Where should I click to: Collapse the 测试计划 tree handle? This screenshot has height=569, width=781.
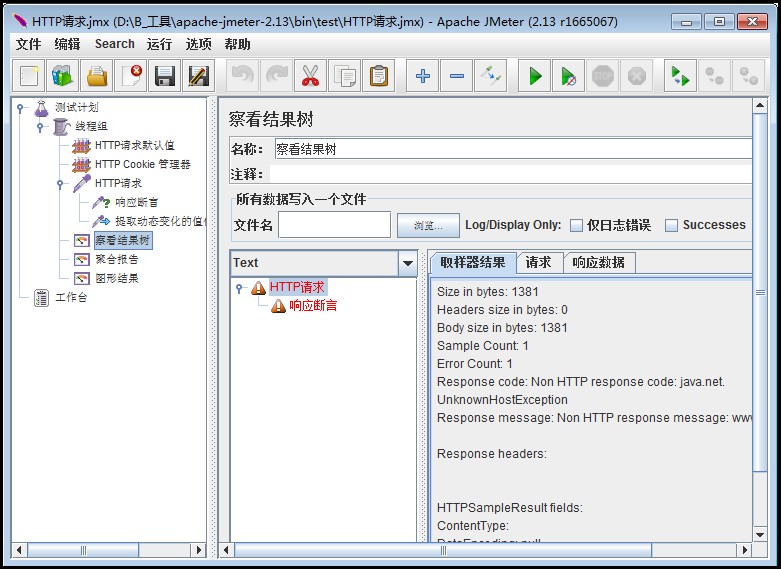click(20, 108)
